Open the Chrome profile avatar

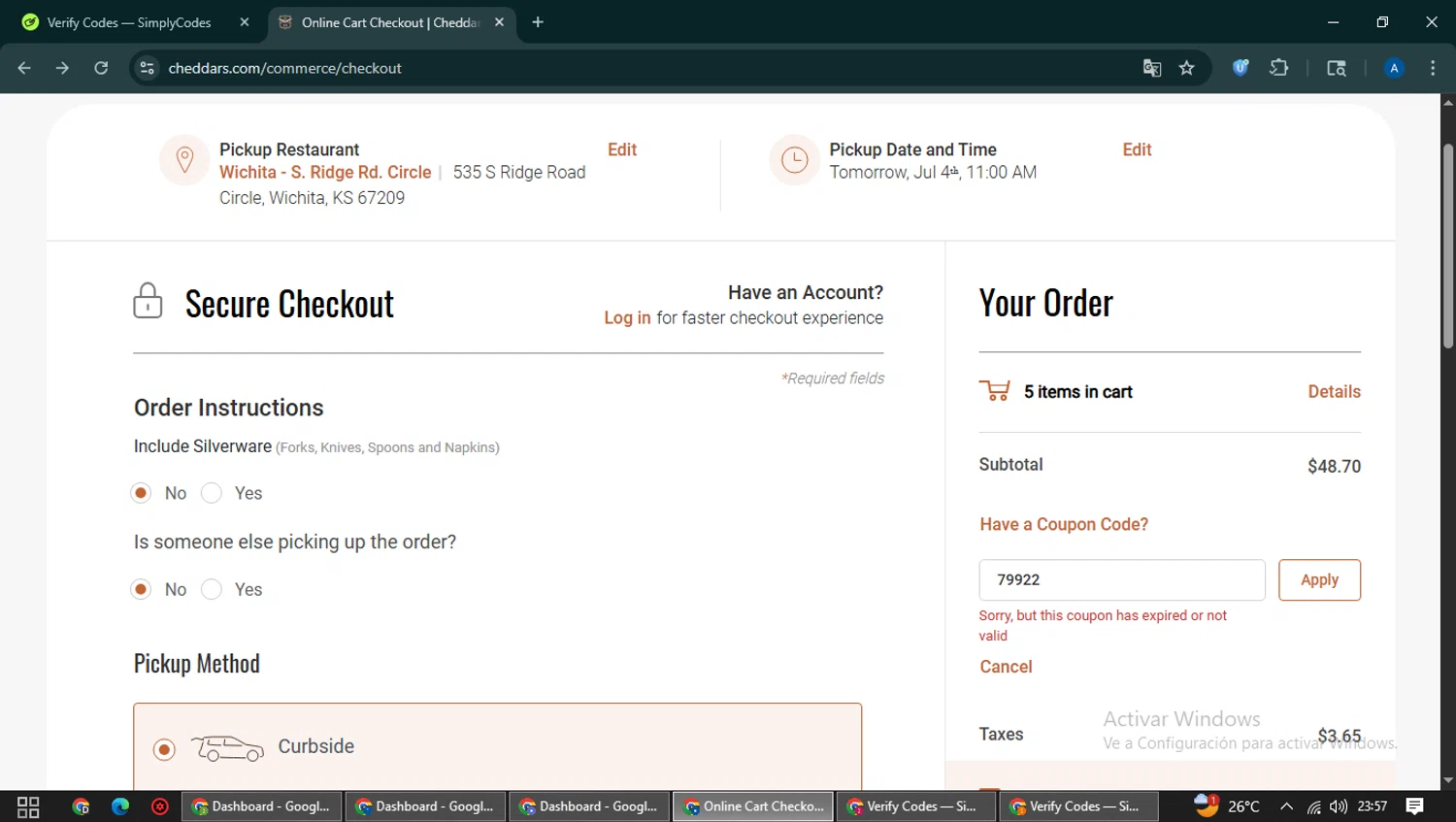[x=1394, y=68]
